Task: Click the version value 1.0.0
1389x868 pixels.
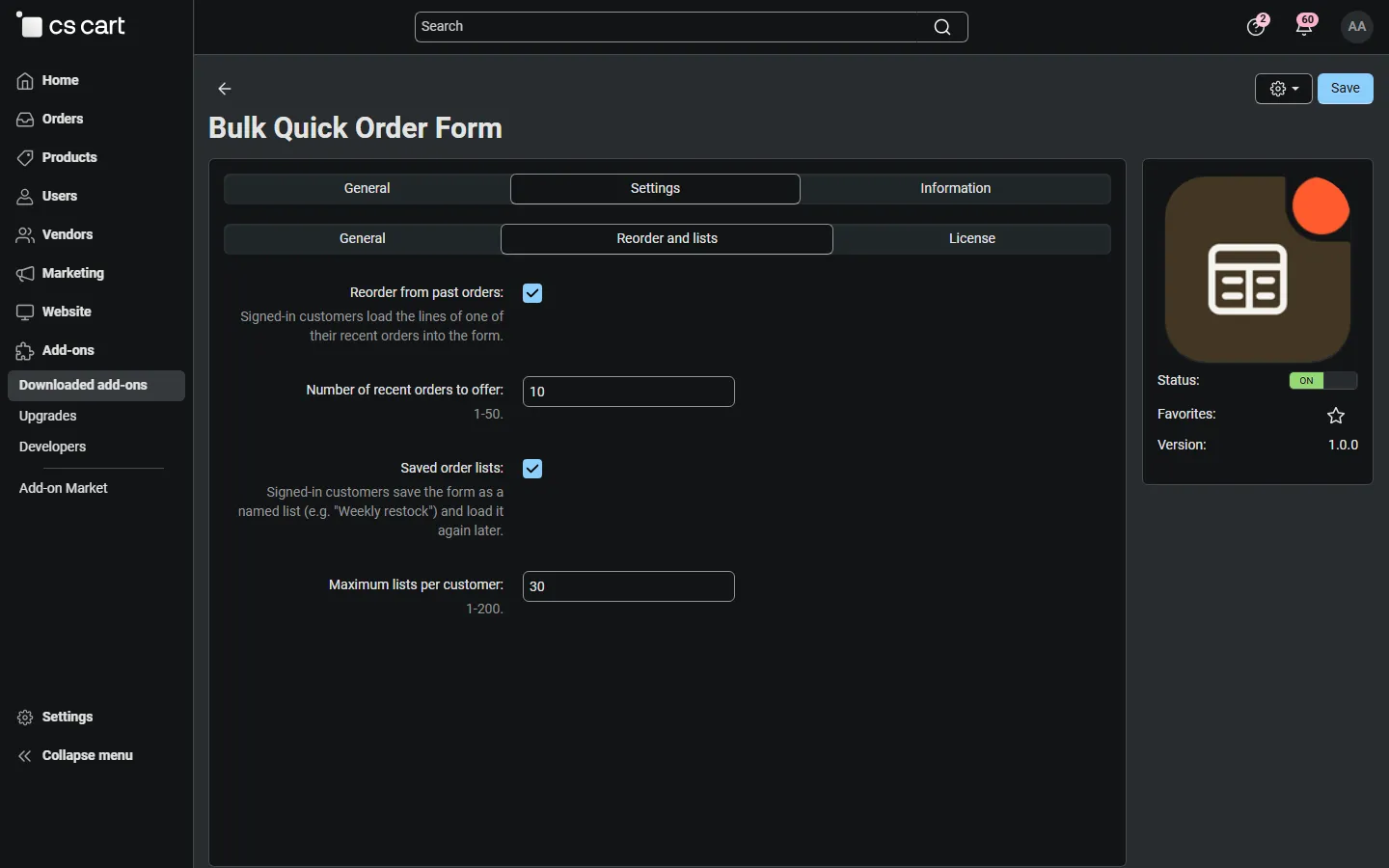Action: pos(1344,446)
